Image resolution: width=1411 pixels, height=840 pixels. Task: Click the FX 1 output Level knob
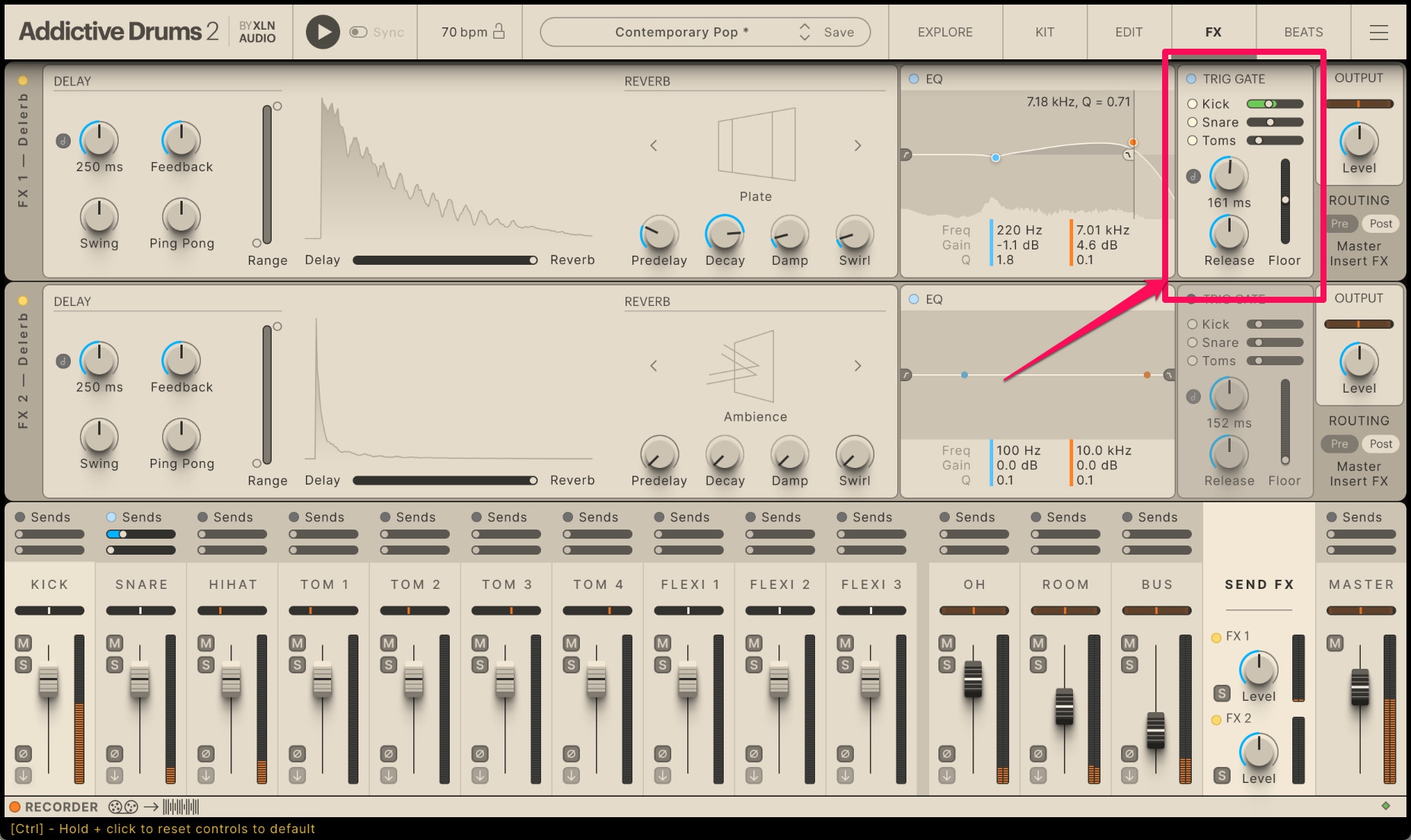(x=1358, y=141)
